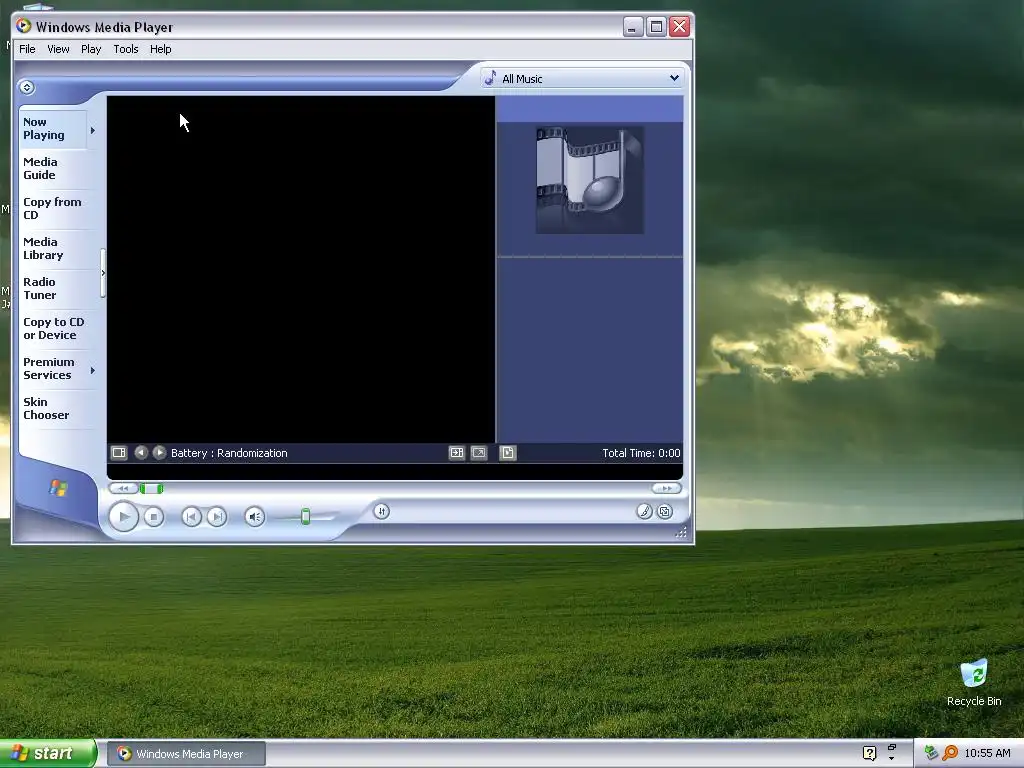The image size is (1024, 768).
Task: Click the network connection tray icon
Action: tap(931, 753)
